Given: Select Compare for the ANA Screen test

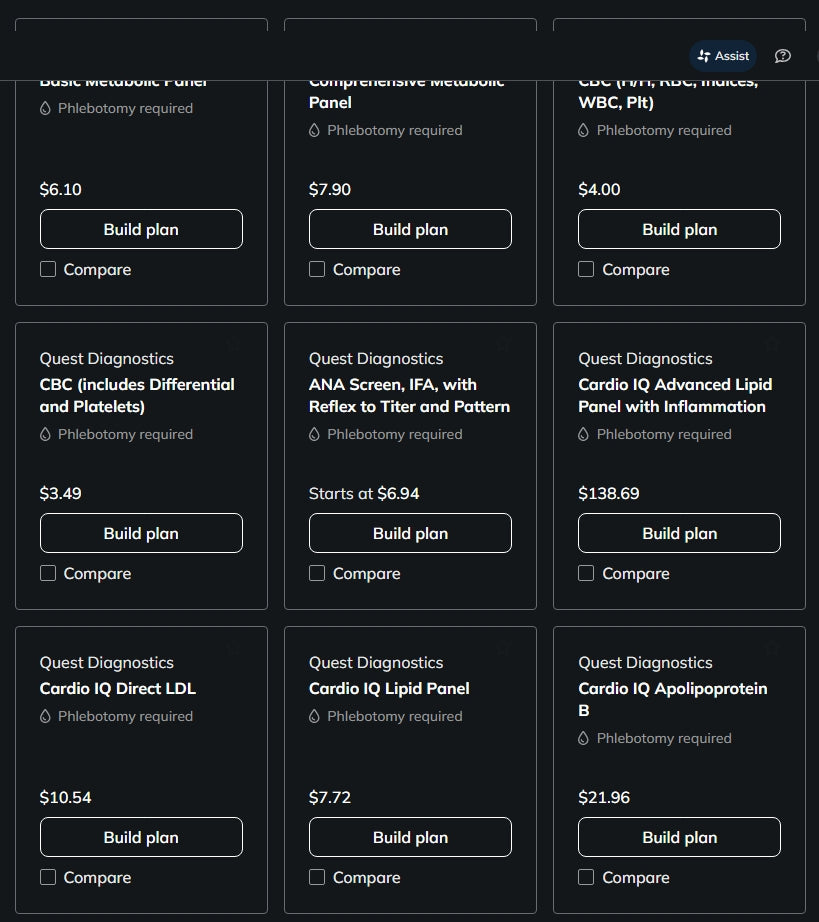Looking at the screenshot, I should pyautogui.click(x=316, y=573).
